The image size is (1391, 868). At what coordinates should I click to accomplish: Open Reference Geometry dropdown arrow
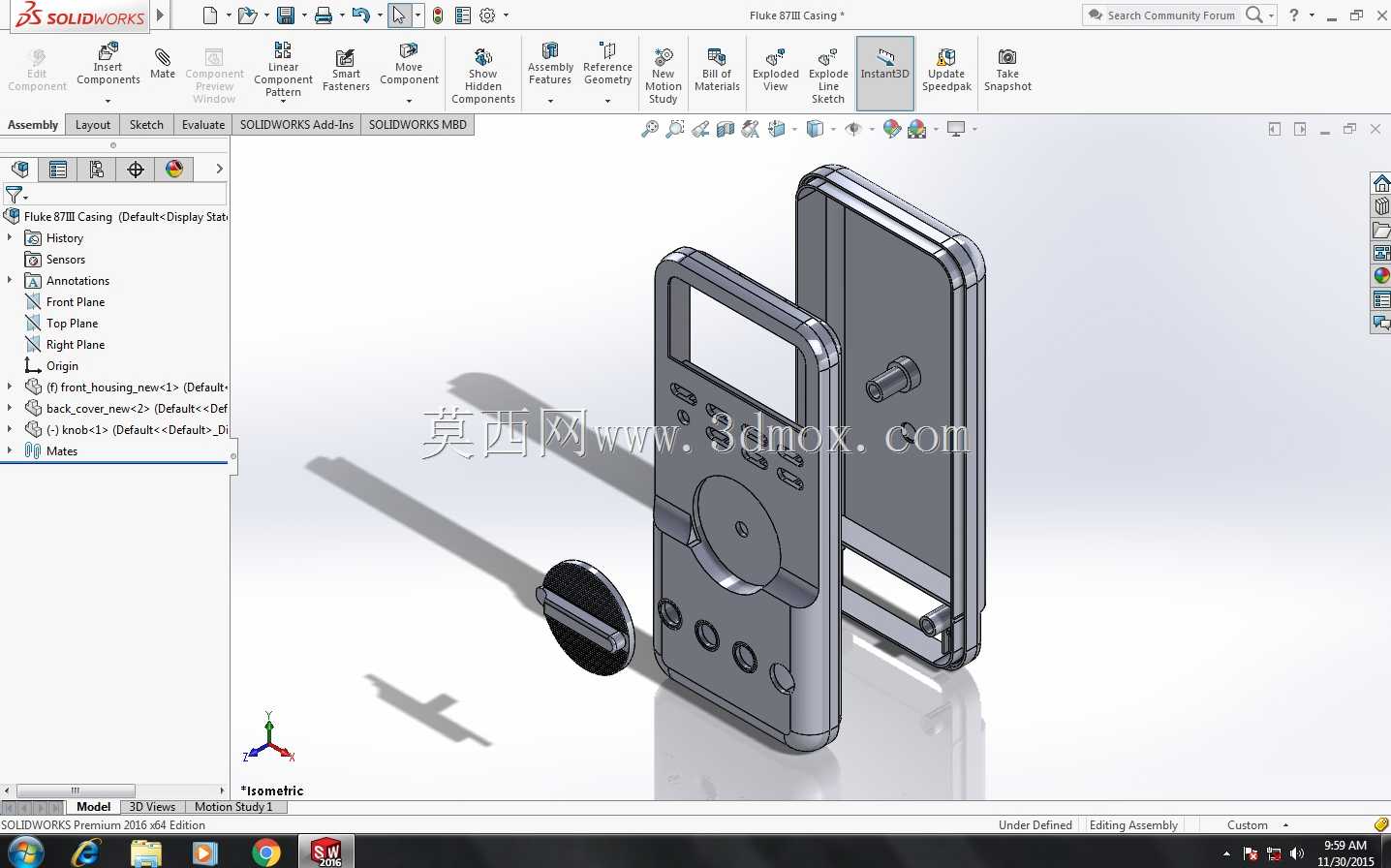607,101
